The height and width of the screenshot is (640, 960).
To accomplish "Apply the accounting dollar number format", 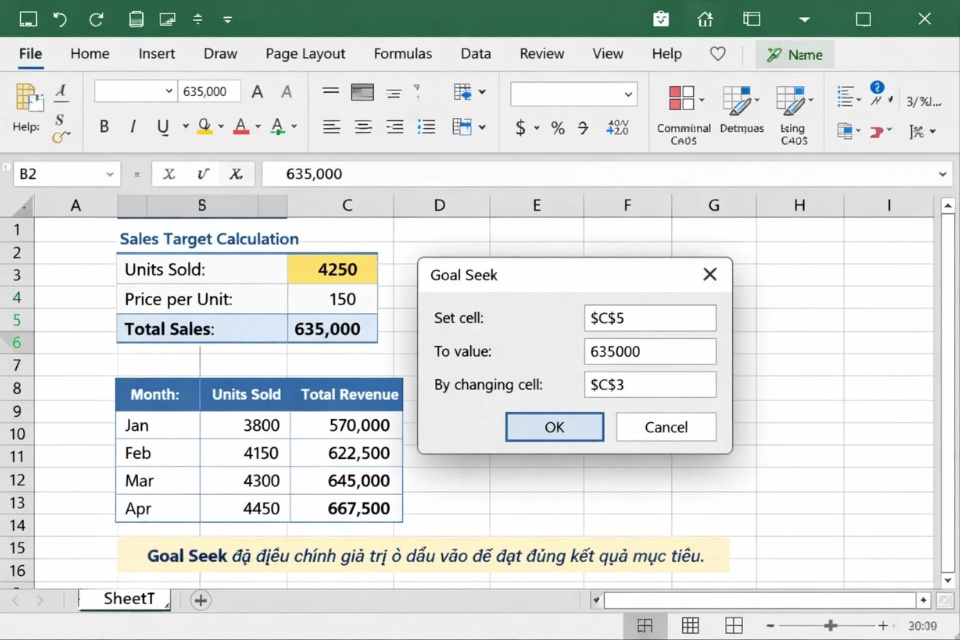I will point(520,128).
